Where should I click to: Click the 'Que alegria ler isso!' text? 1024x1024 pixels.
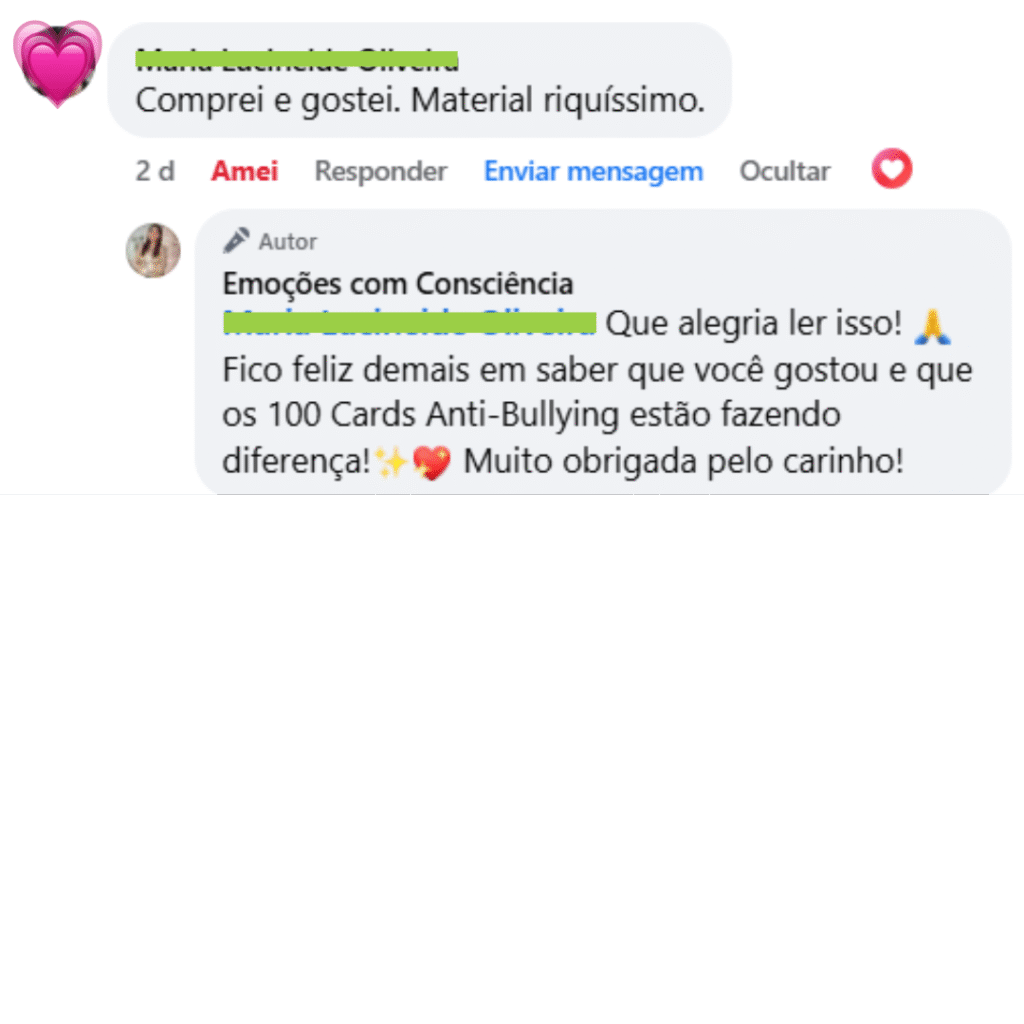(753, 323)
